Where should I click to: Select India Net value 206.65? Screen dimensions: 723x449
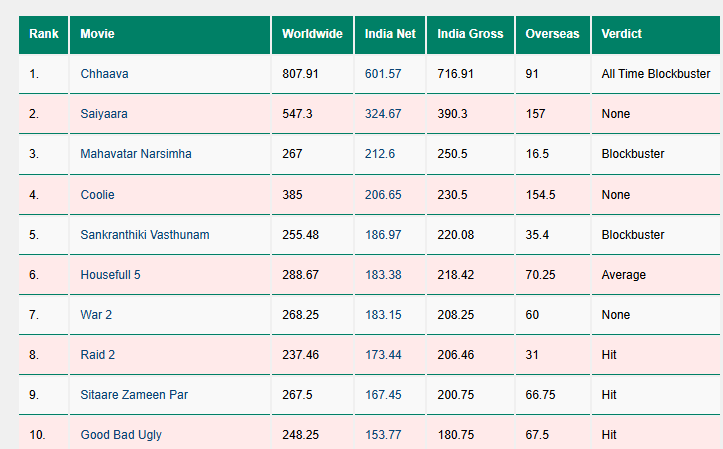tap(383, 195)
